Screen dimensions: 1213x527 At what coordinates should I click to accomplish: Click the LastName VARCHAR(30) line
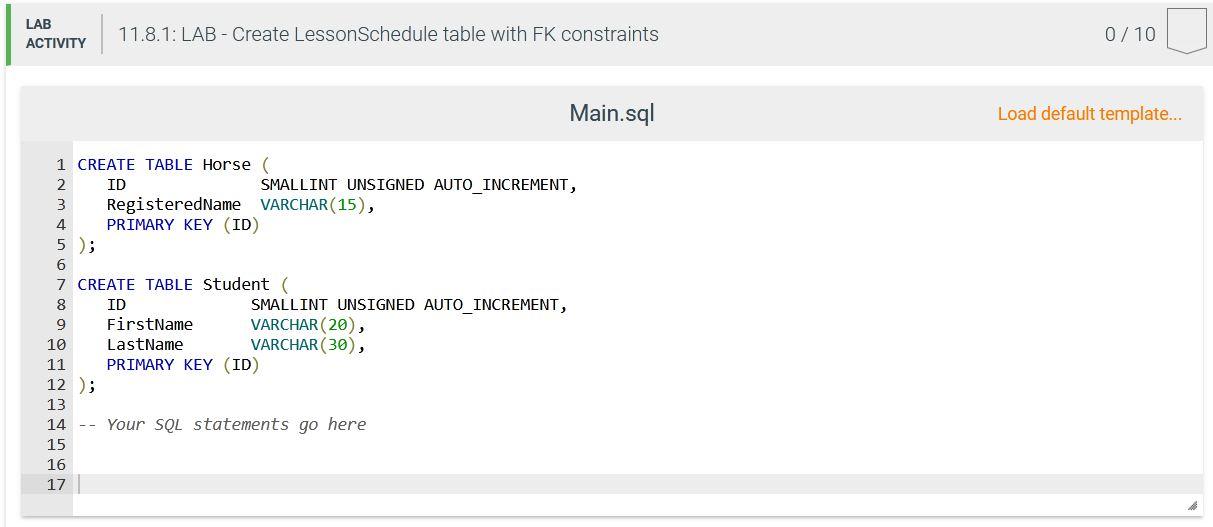236,344
